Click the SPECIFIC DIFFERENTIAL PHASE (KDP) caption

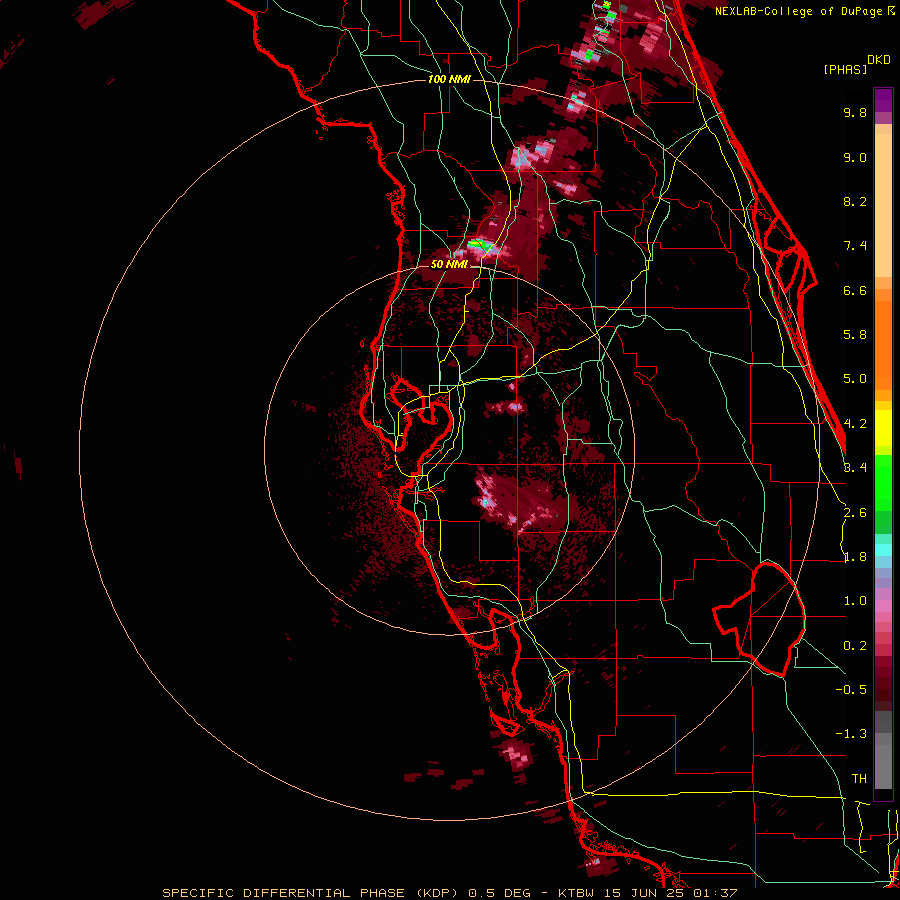tap(313, 893)
